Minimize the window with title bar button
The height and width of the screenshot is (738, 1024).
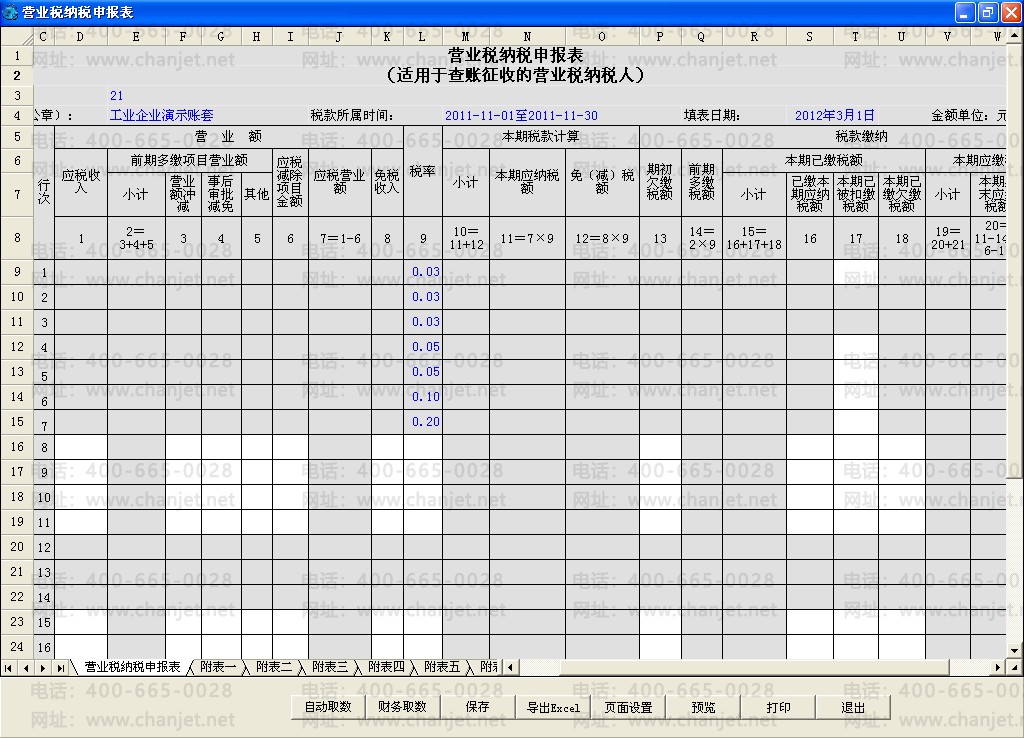click(965, 12)
